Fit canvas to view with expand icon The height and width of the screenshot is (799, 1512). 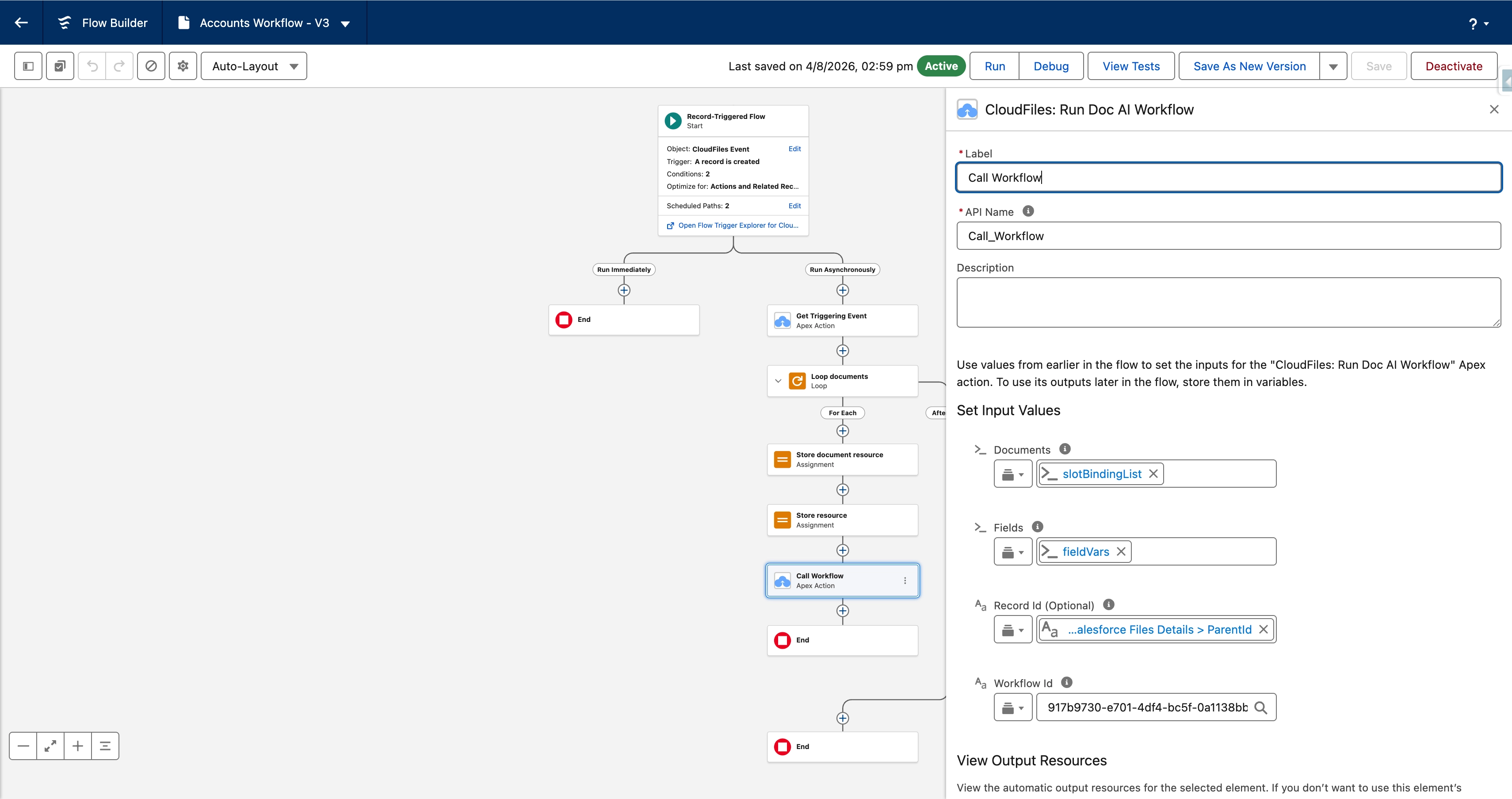coord(50,745)
